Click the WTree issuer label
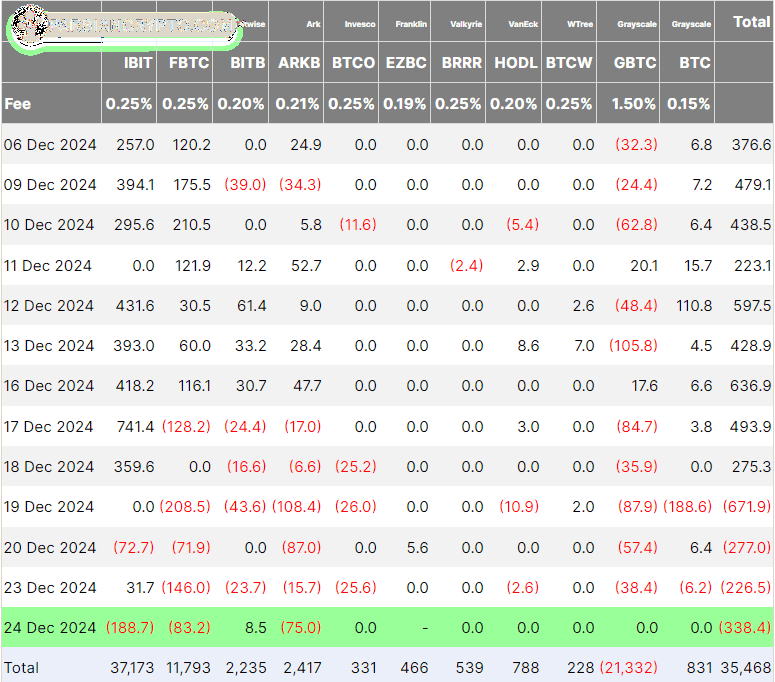Image resolution: width=775 pixels, height=682 pixels. tap(580, 24)
